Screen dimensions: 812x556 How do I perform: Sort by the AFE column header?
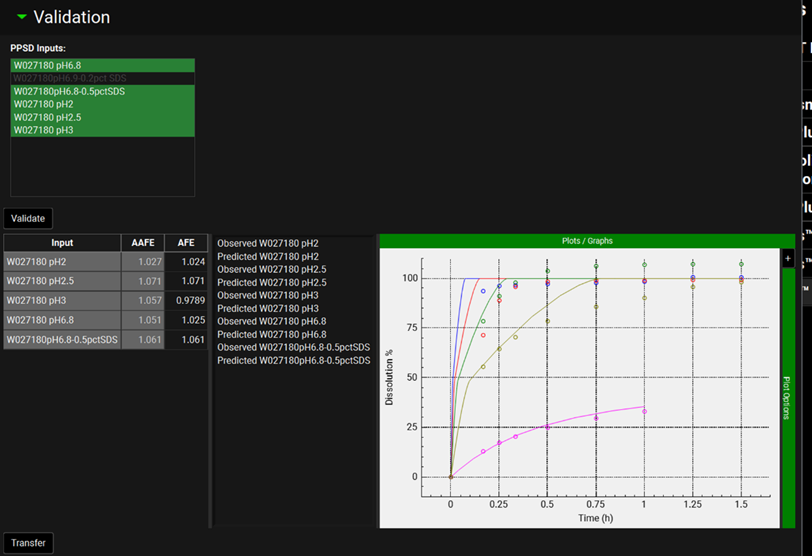pyautogui.click(x=186, y=243)
